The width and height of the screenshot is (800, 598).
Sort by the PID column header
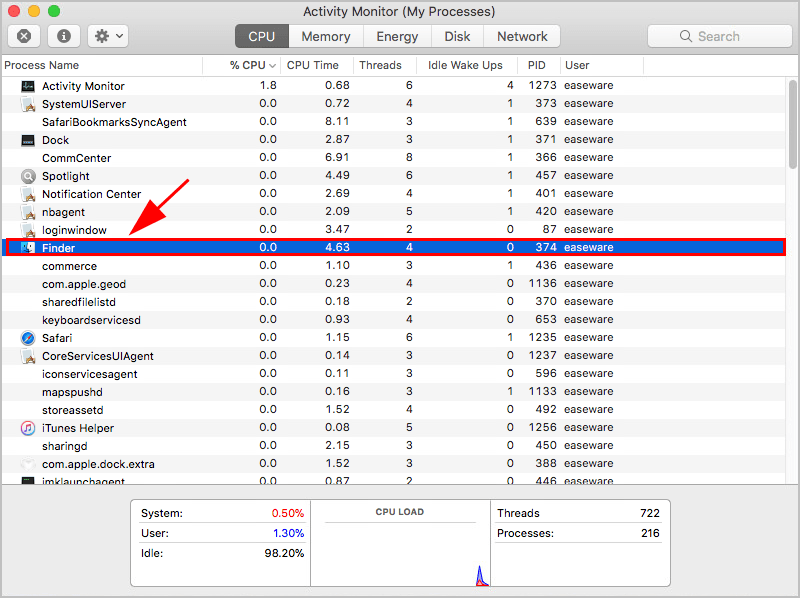tap(539, 65)
